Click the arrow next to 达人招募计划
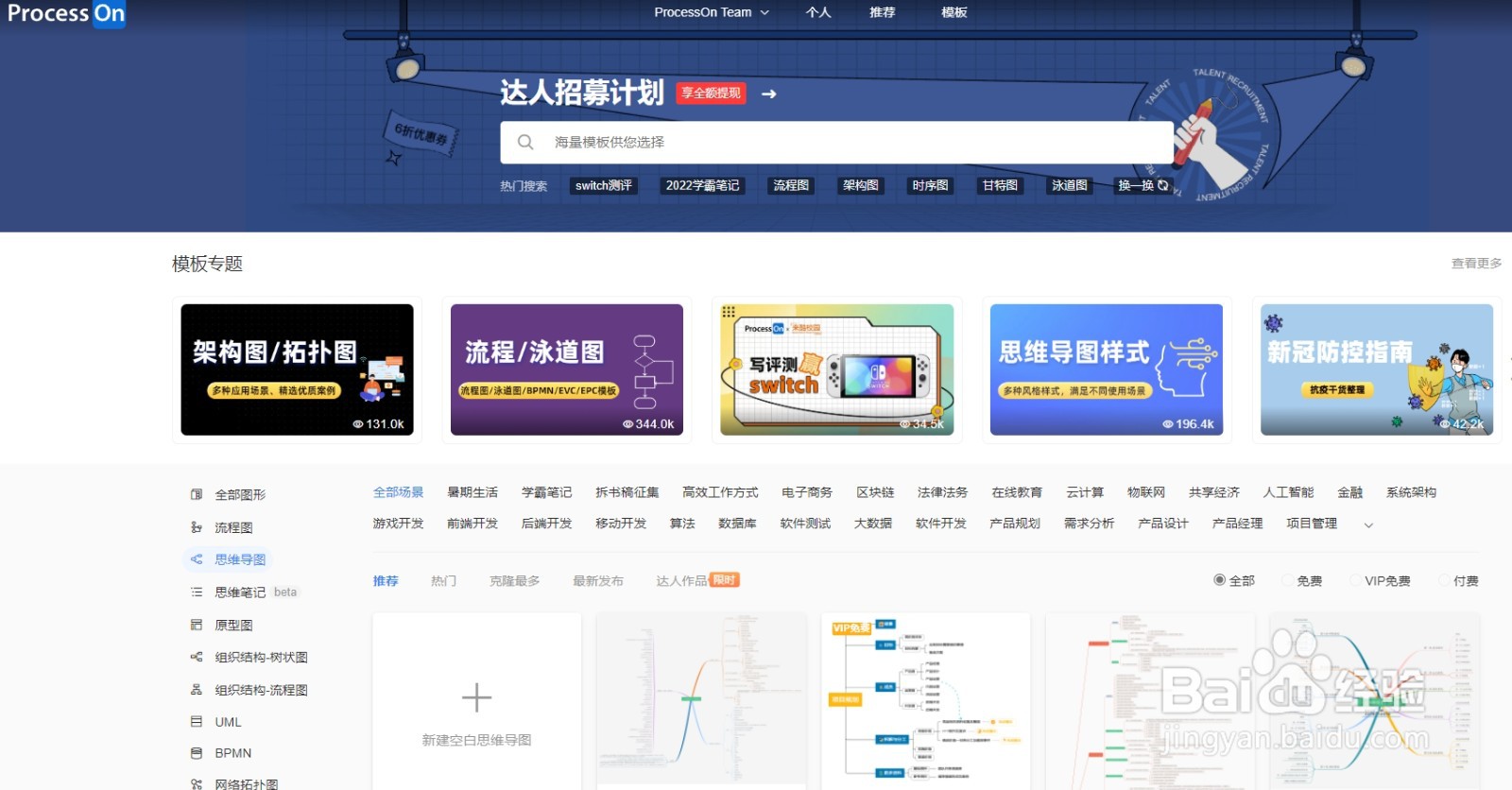Viewport: 1512px width, 790px height. 769,94
